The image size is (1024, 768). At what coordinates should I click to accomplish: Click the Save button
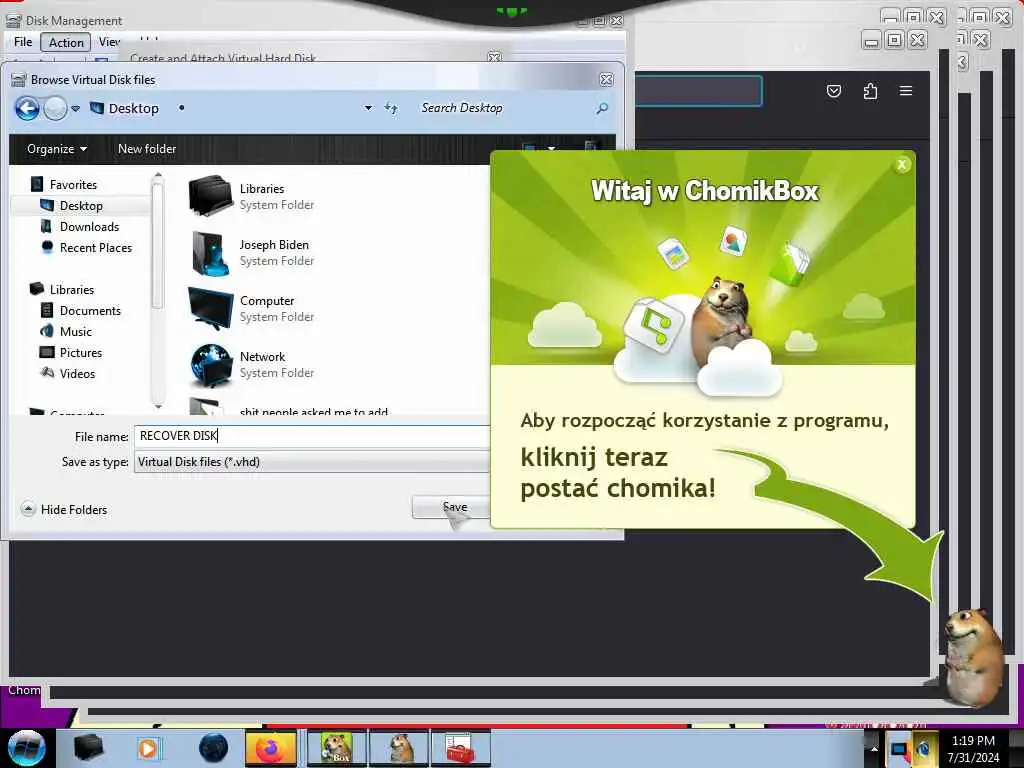pyautogui.click(x=451, y=507)
